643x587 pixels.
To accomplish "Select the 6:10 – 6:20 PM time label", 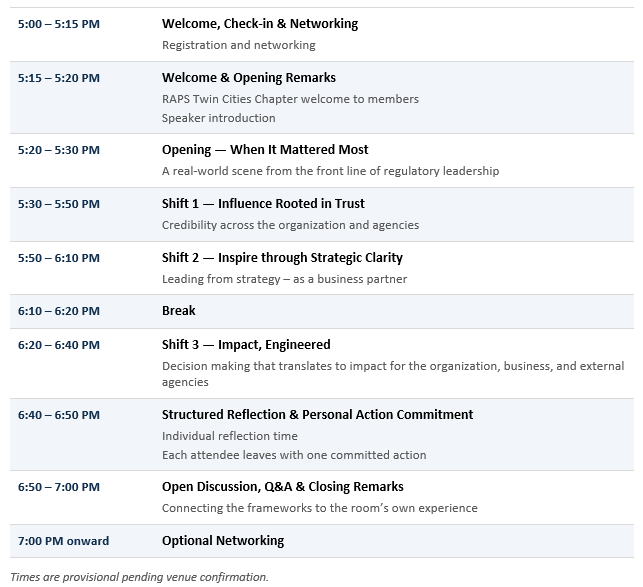I will tap(59, 311).
